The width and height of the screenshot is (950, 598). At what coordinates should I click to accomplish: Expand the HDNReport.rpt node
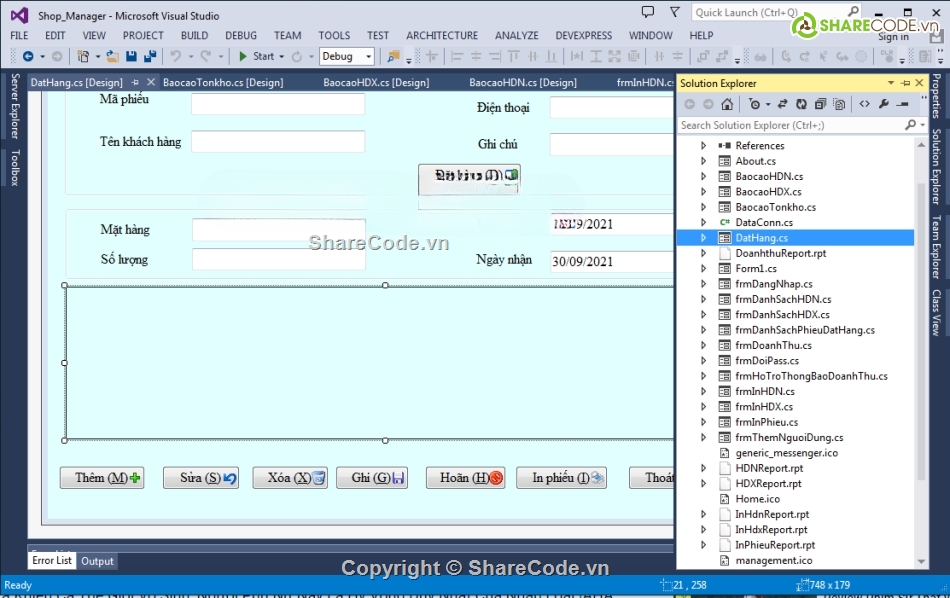point(703,468)
